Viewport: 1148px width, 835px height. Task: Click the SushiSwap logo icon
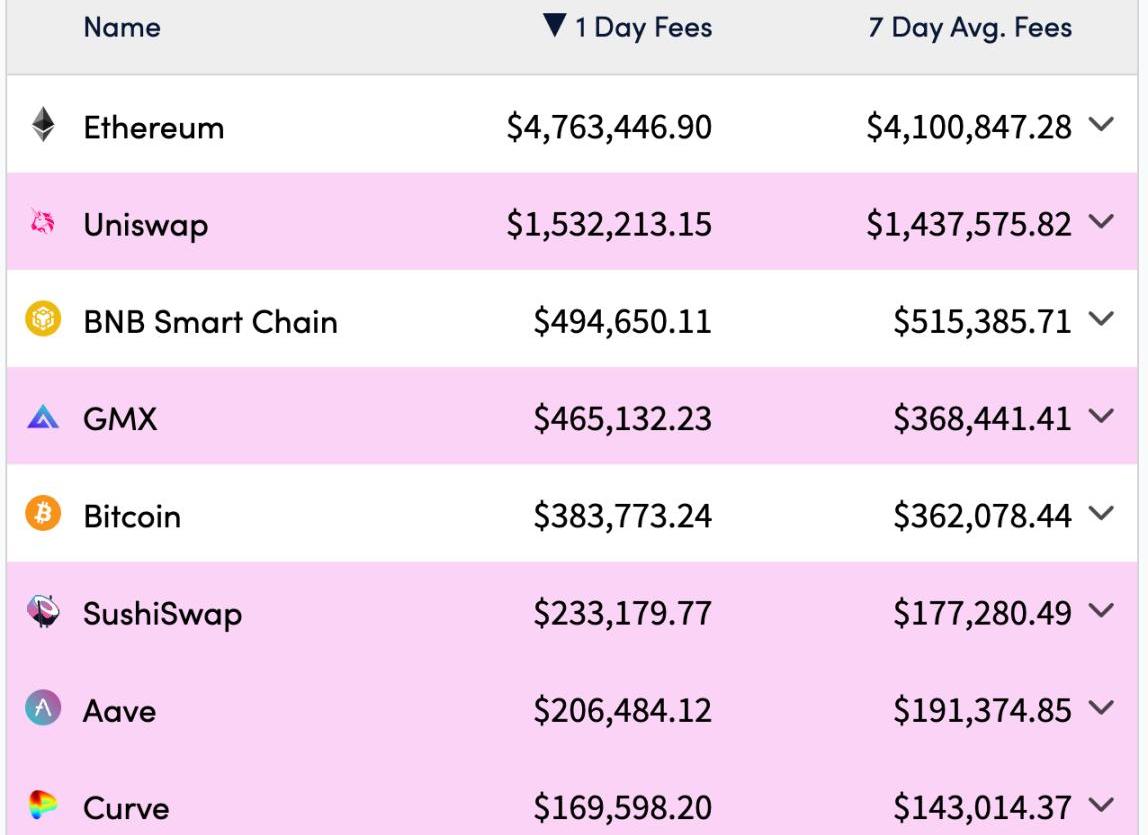43,612
